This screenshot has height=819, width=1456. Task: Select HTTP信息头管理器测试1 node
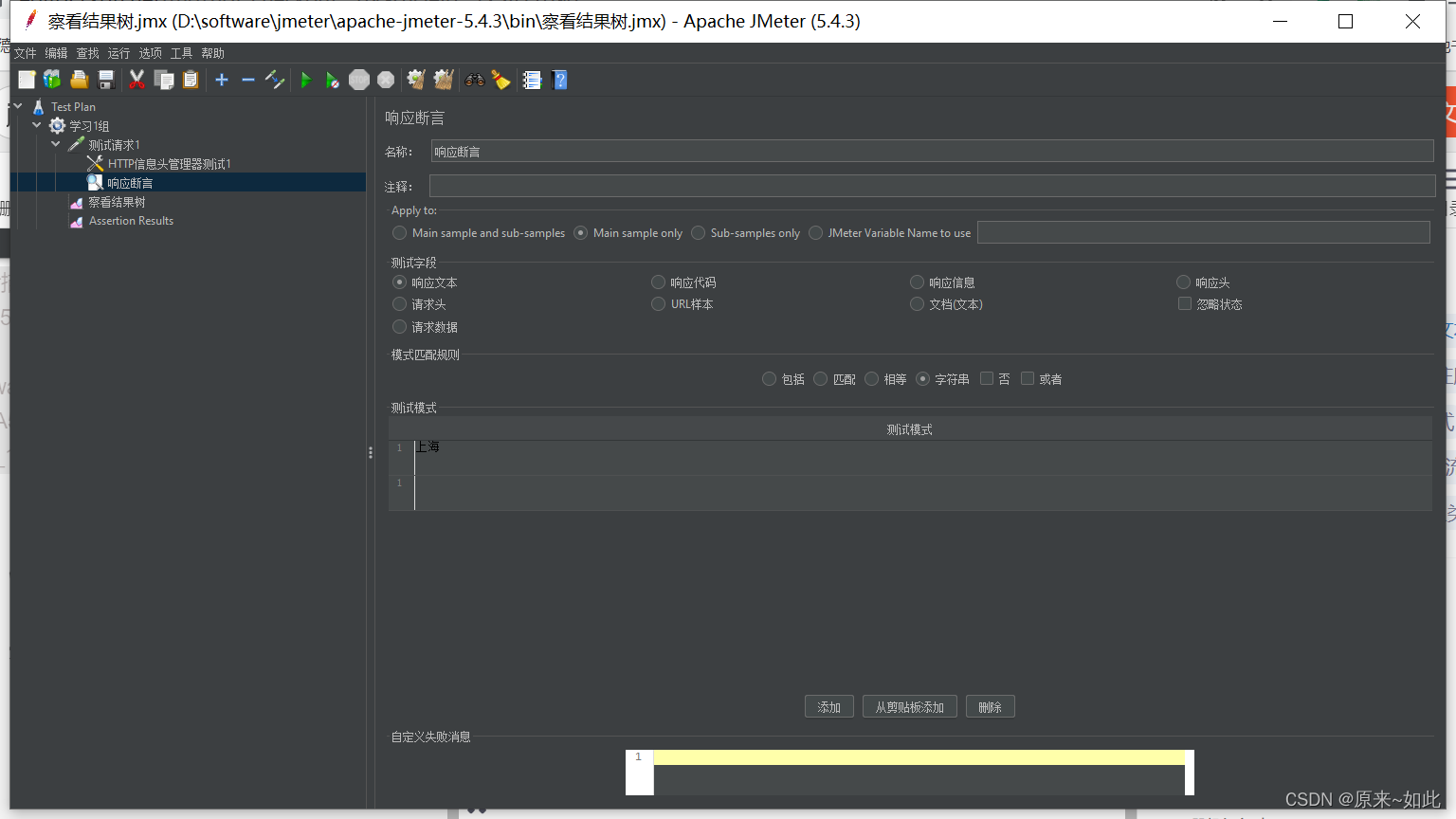(x=169, y=164)
